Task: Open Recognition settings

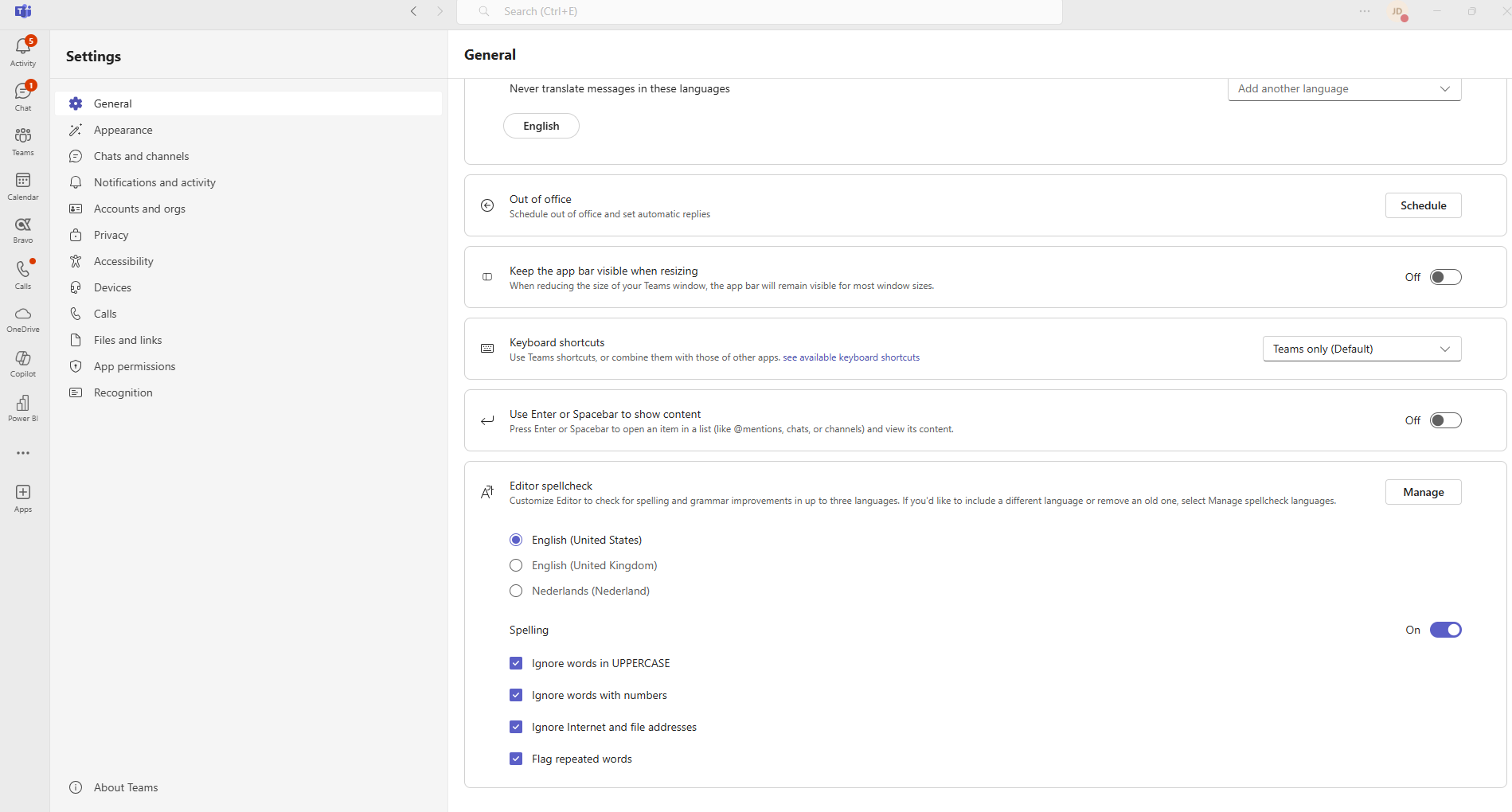Action: 248,392
